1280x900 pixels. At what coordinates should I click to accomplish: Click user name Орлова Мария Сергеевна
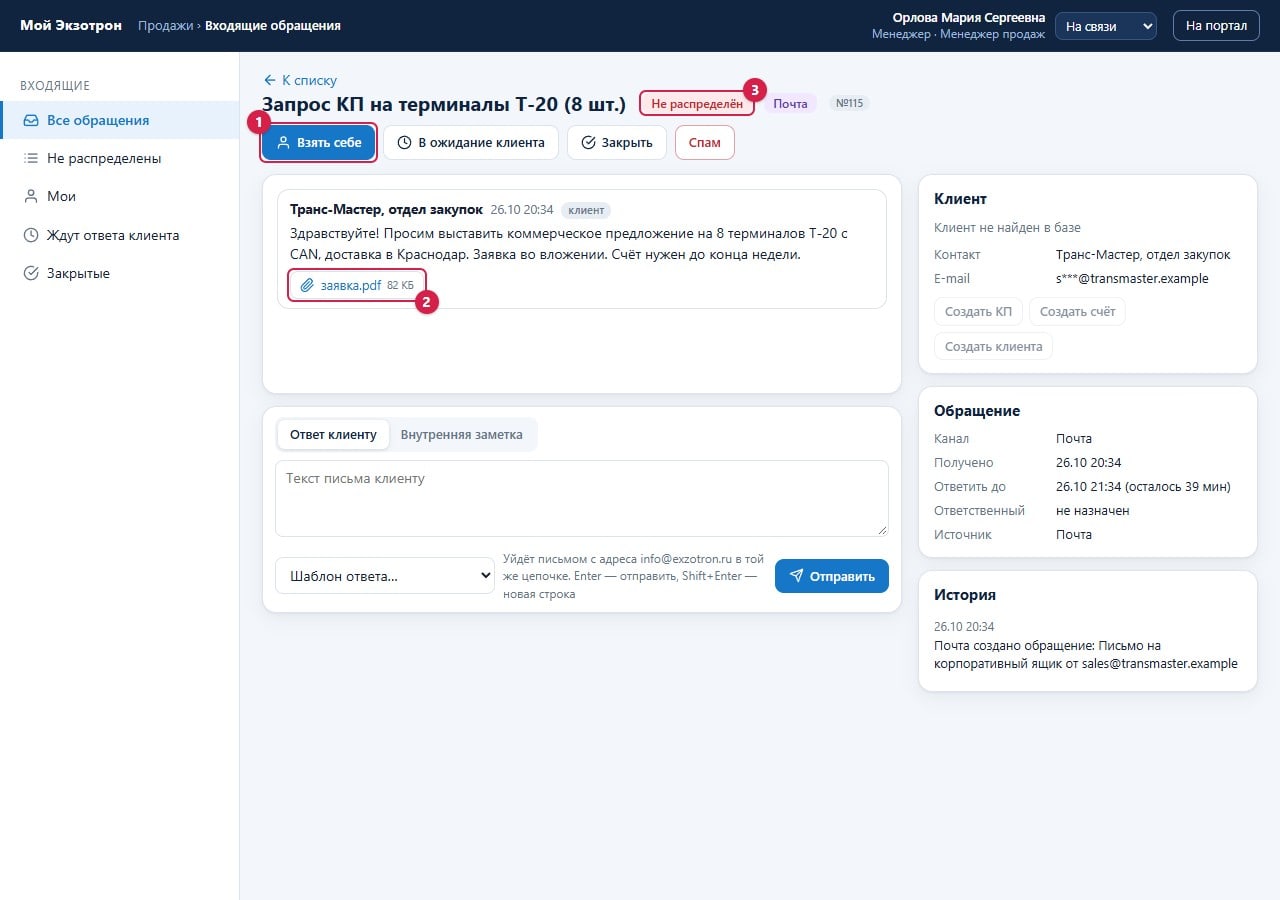click(968, 18)
